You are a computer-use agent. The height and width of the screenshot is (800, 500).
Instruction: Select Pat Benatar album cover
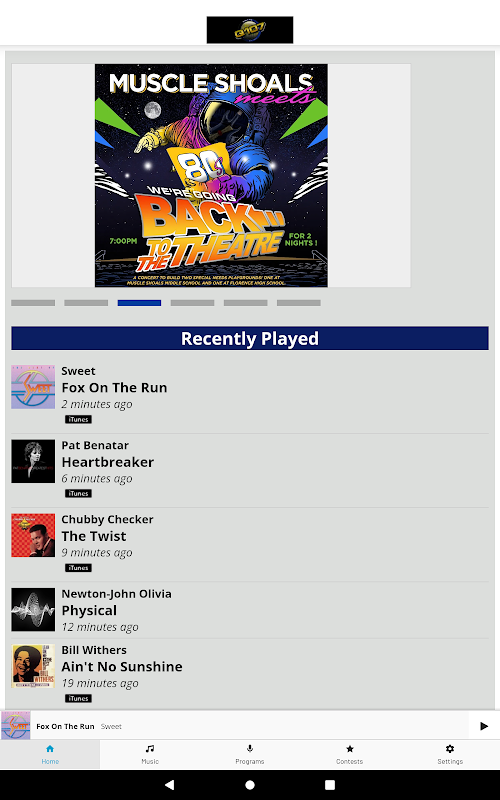[x=33, y=461]
